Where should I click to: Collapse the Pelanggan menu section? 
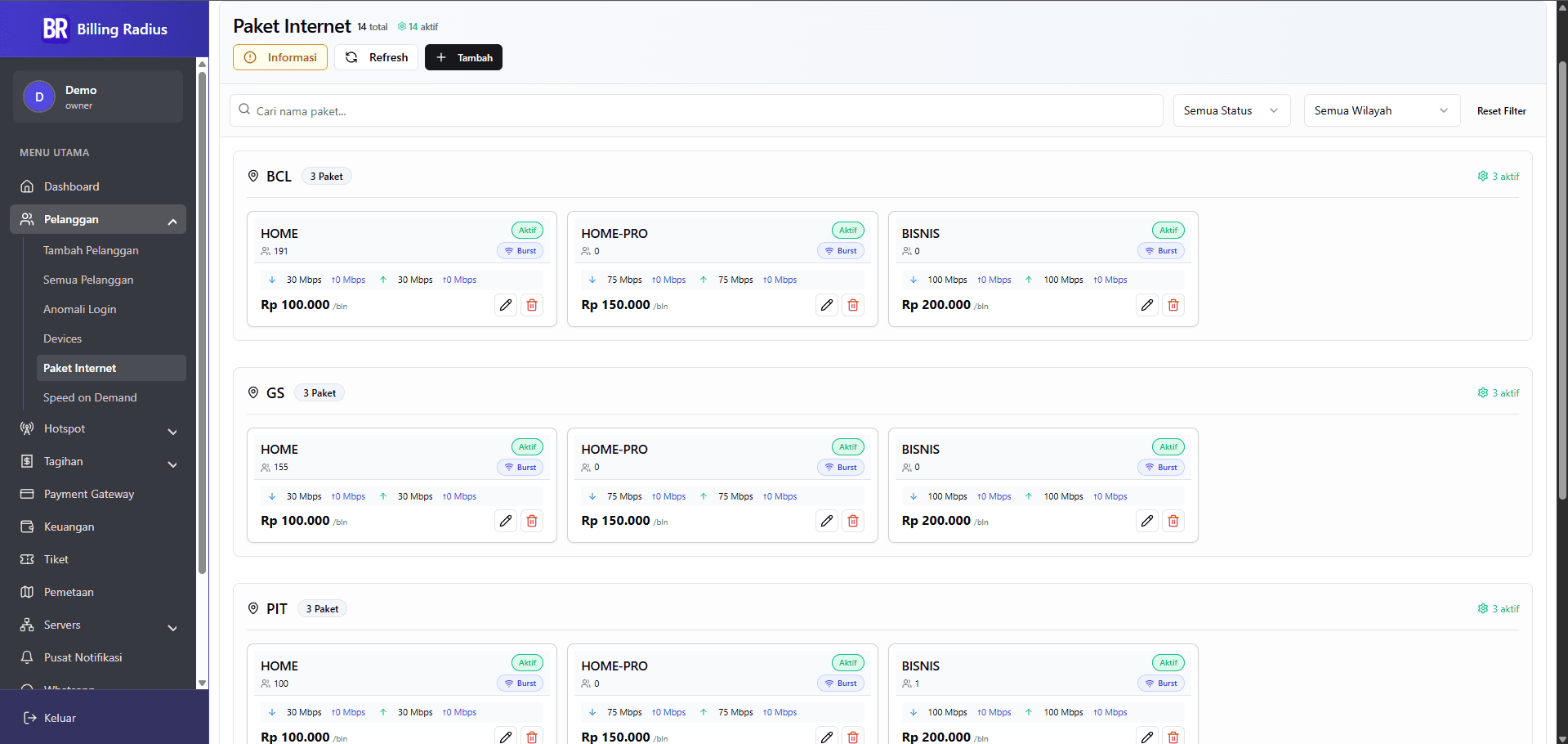tap(98, 219)
